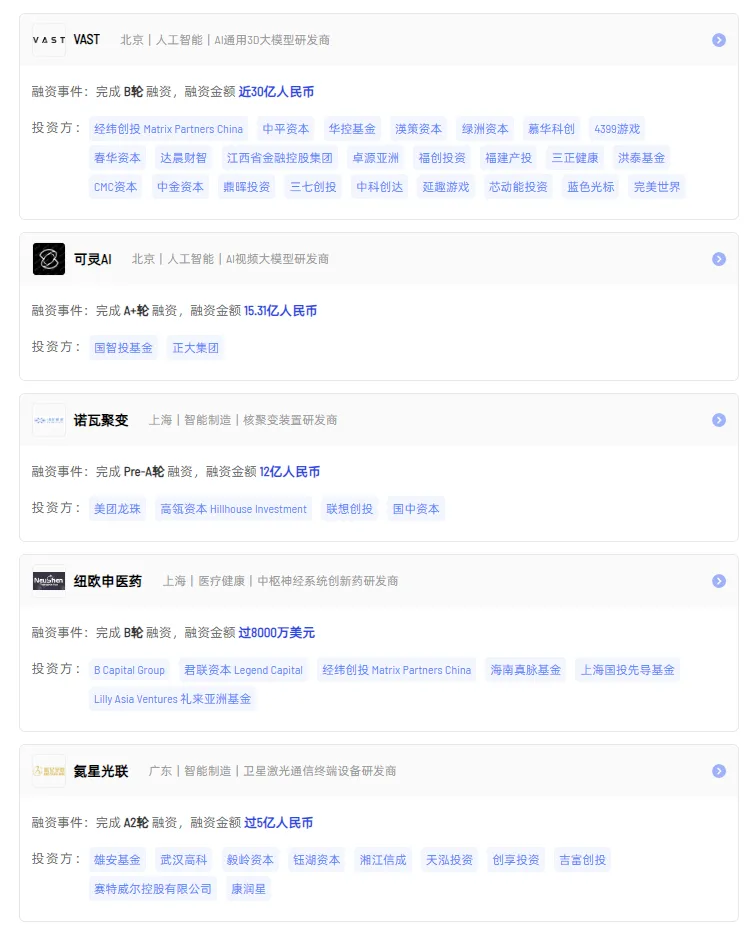
Task: Select the 钰湖资本 investor tag
Action: coord(316,860)
